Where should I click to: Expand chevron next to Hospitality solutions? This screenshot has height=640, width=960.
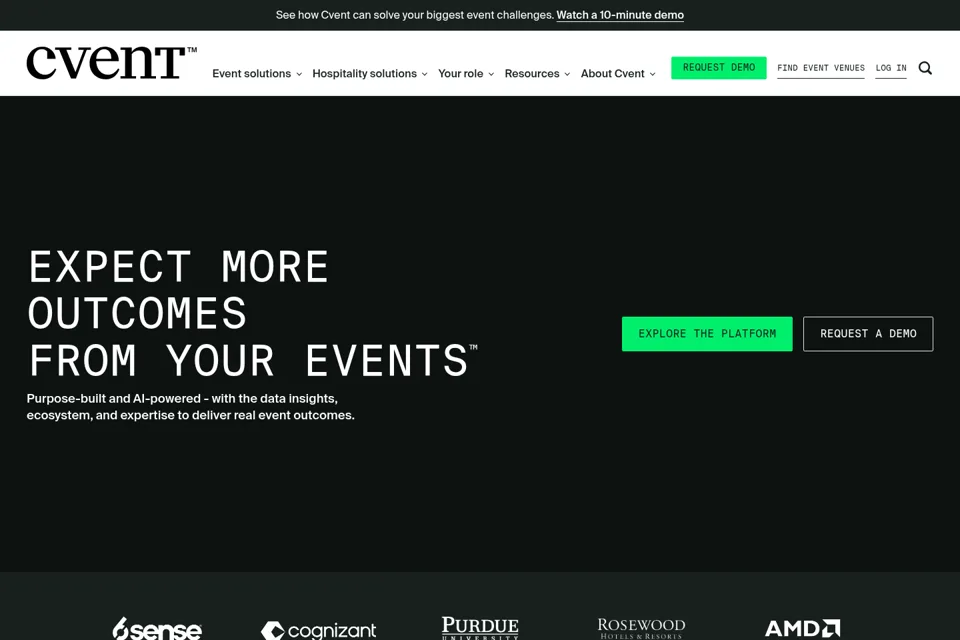click(x=424, y=74)
